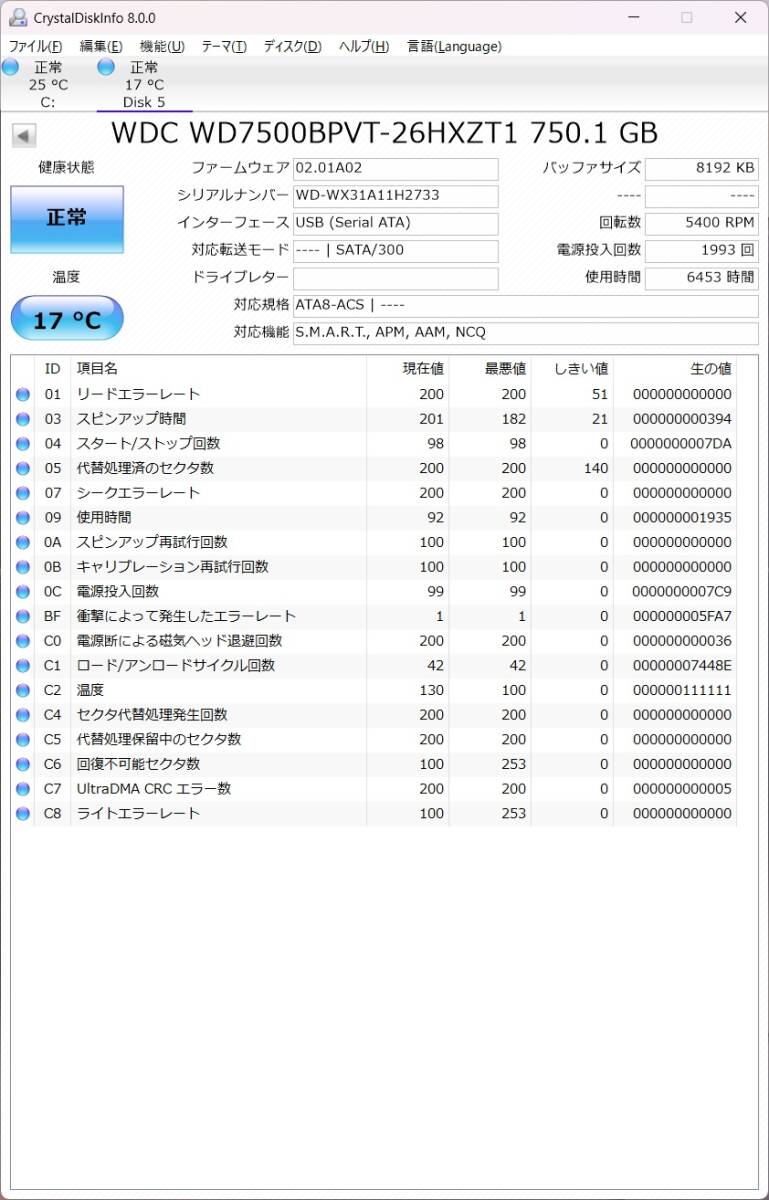Click the 現在値 column header
Screen dimensions: 769x1200
(x=407, y=369)
